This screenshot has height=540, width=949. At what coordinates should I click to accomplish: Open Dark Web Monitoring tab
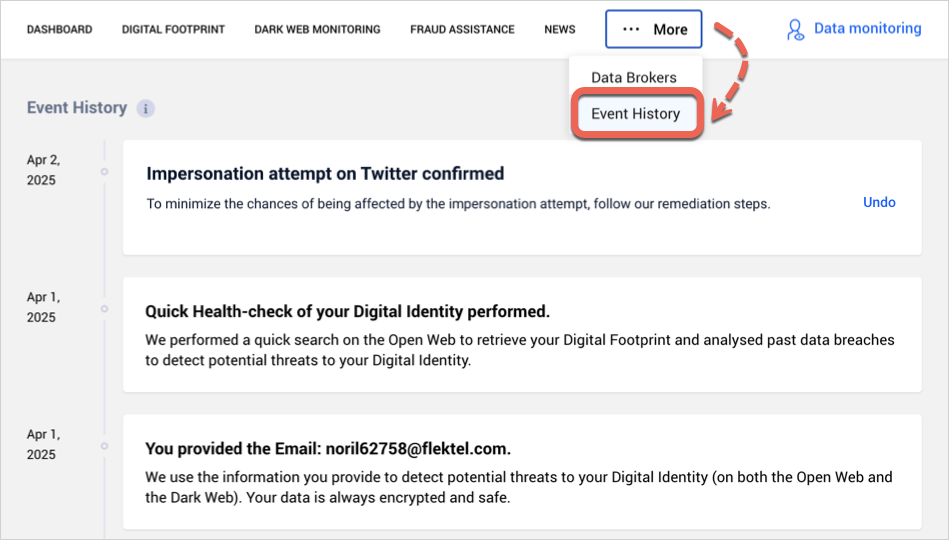[x=317, y=29]
